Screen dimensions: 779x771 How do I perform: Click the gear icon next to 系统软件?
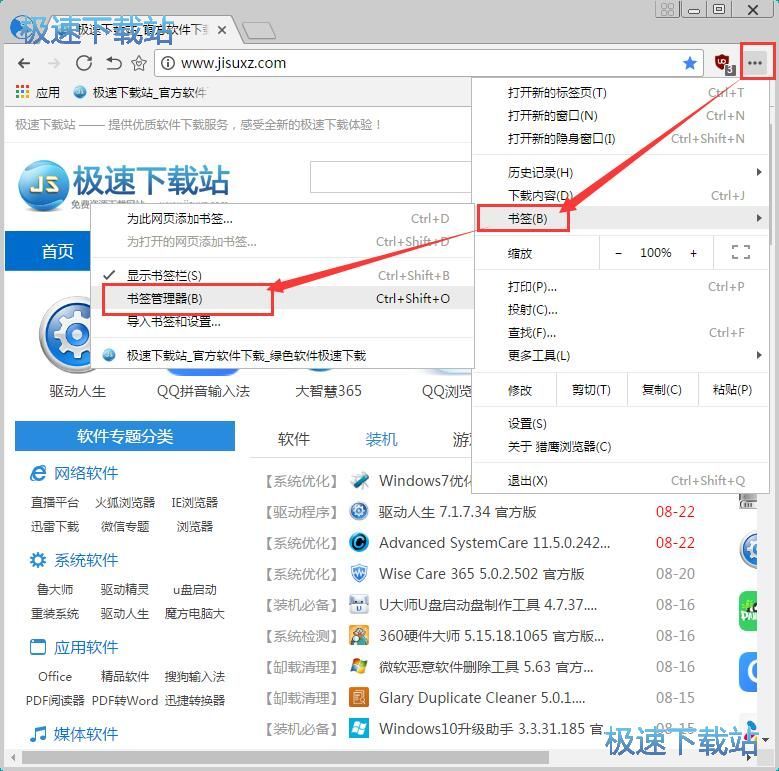tap(38, 560)
